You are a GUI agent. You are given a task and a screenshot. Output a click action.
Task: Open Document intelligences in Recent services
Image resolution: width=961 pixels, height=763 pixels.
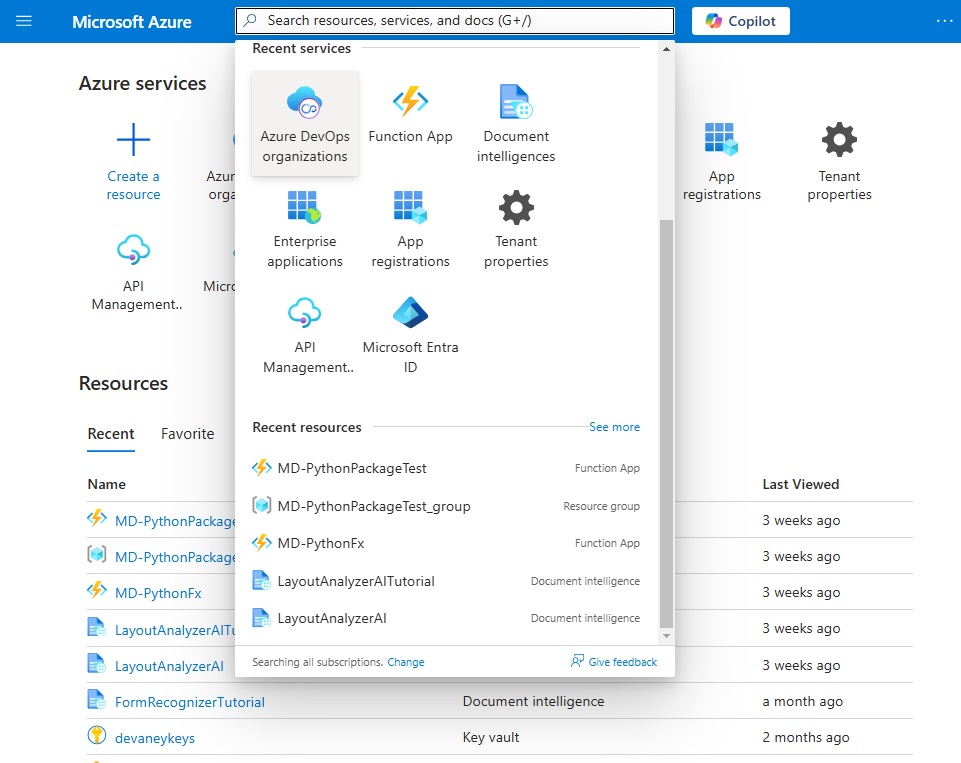[516, 124]
